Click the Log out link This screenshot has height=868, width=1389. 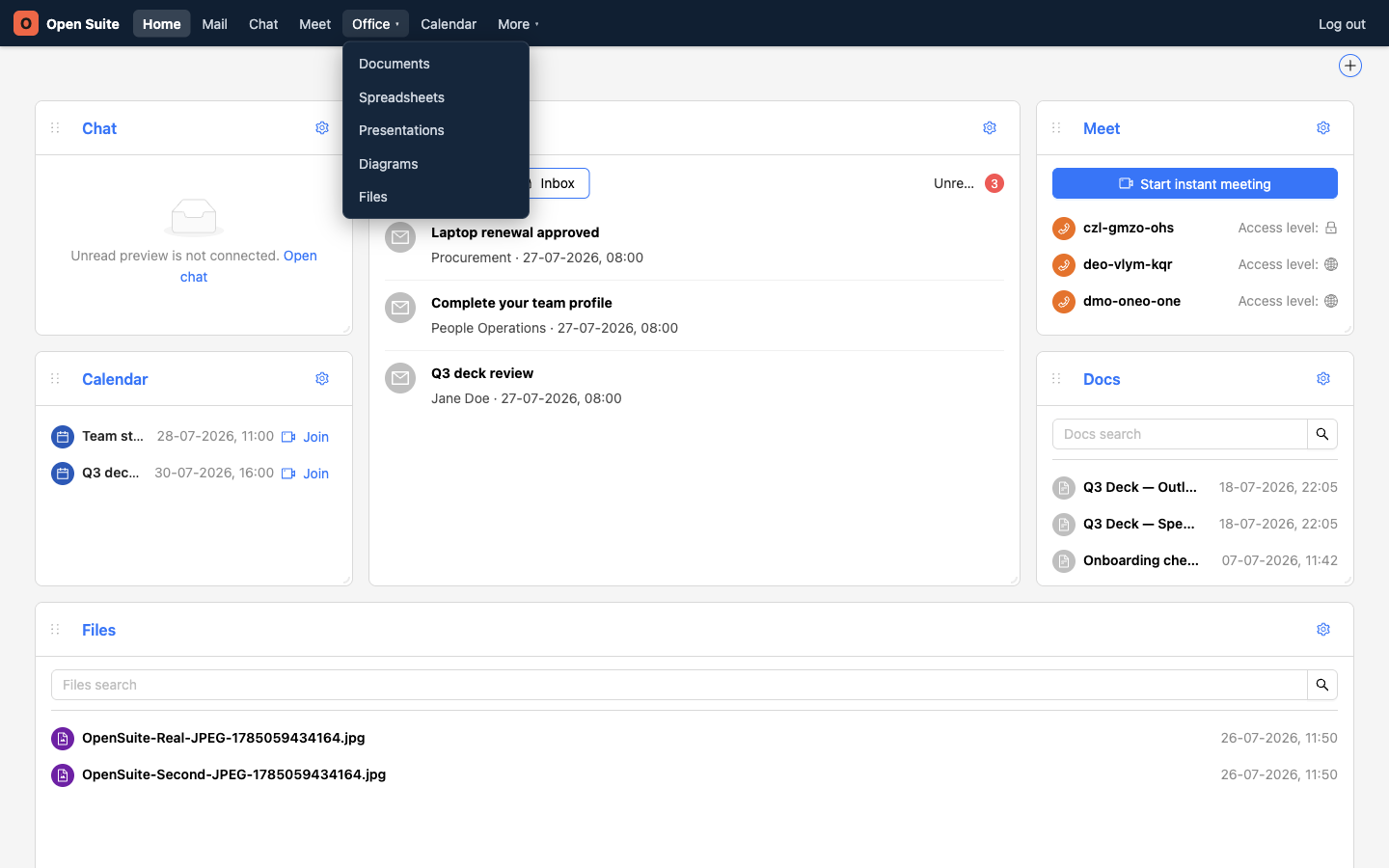point(1342,24)
